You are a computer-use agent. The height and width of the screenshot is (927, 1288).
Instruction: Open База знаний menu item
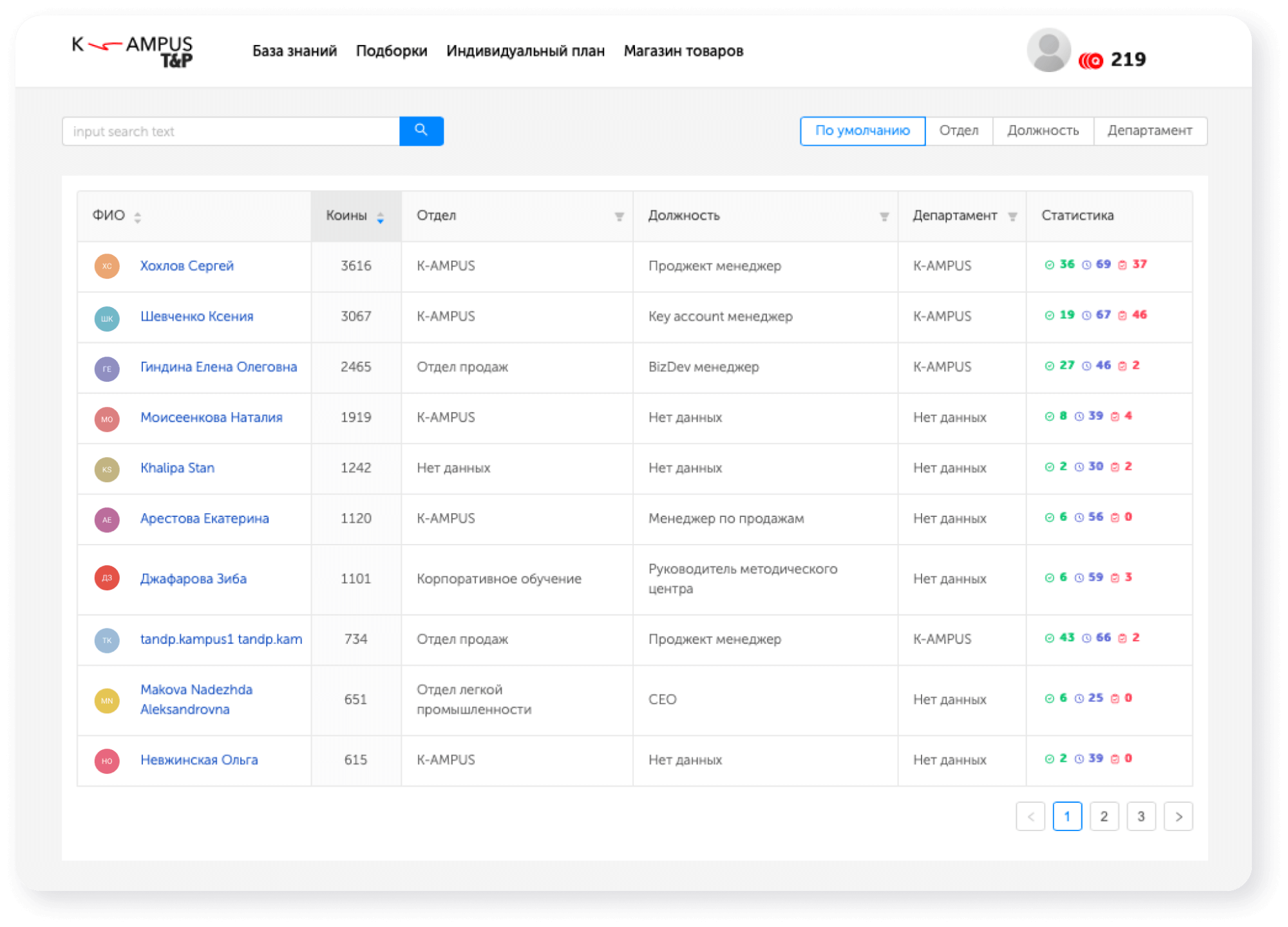294,51
